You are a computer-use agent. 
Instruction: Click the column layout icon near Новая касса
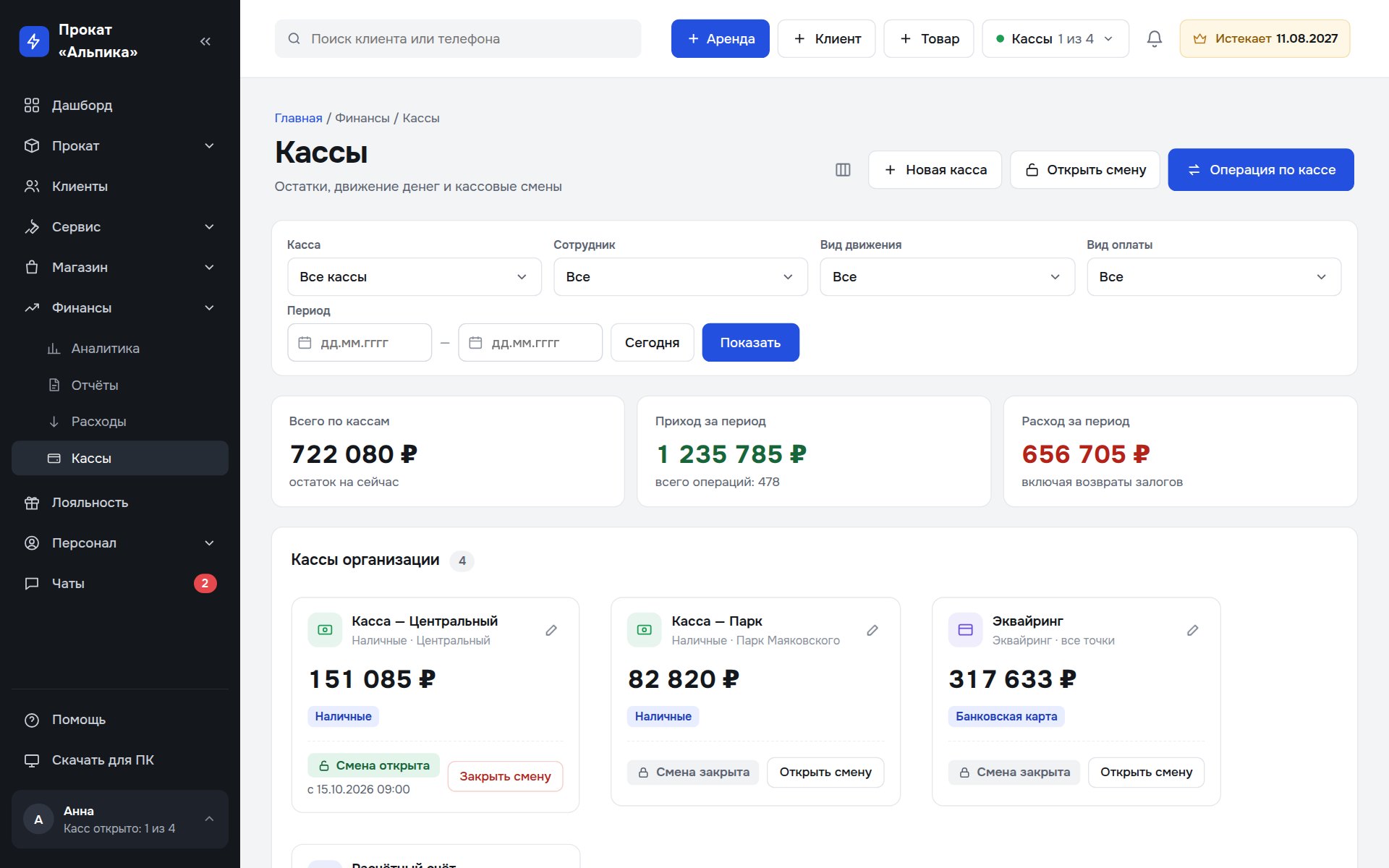coord(843,170)
